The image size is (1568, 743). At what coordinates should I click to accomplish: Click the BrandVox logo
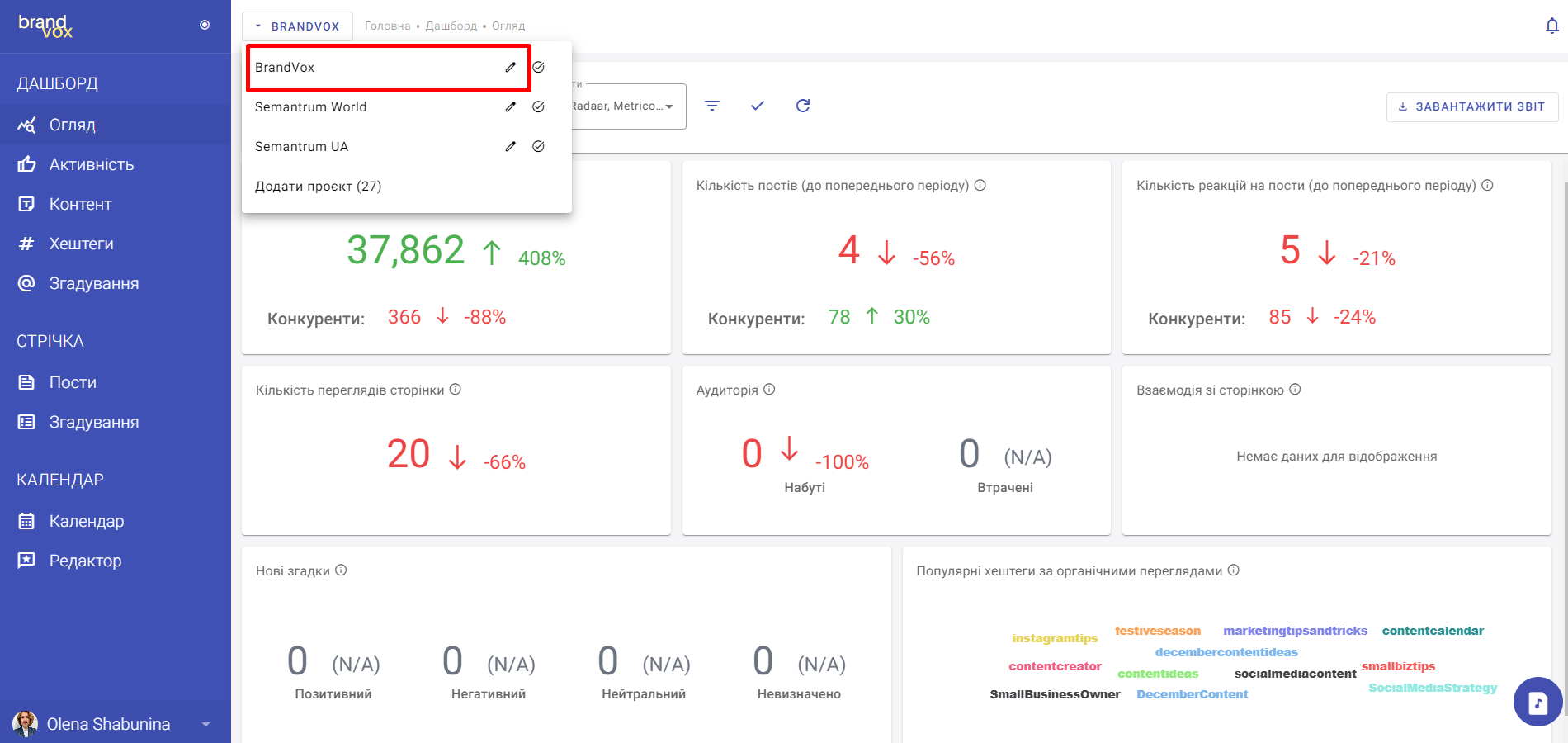[x=45, y=26]
